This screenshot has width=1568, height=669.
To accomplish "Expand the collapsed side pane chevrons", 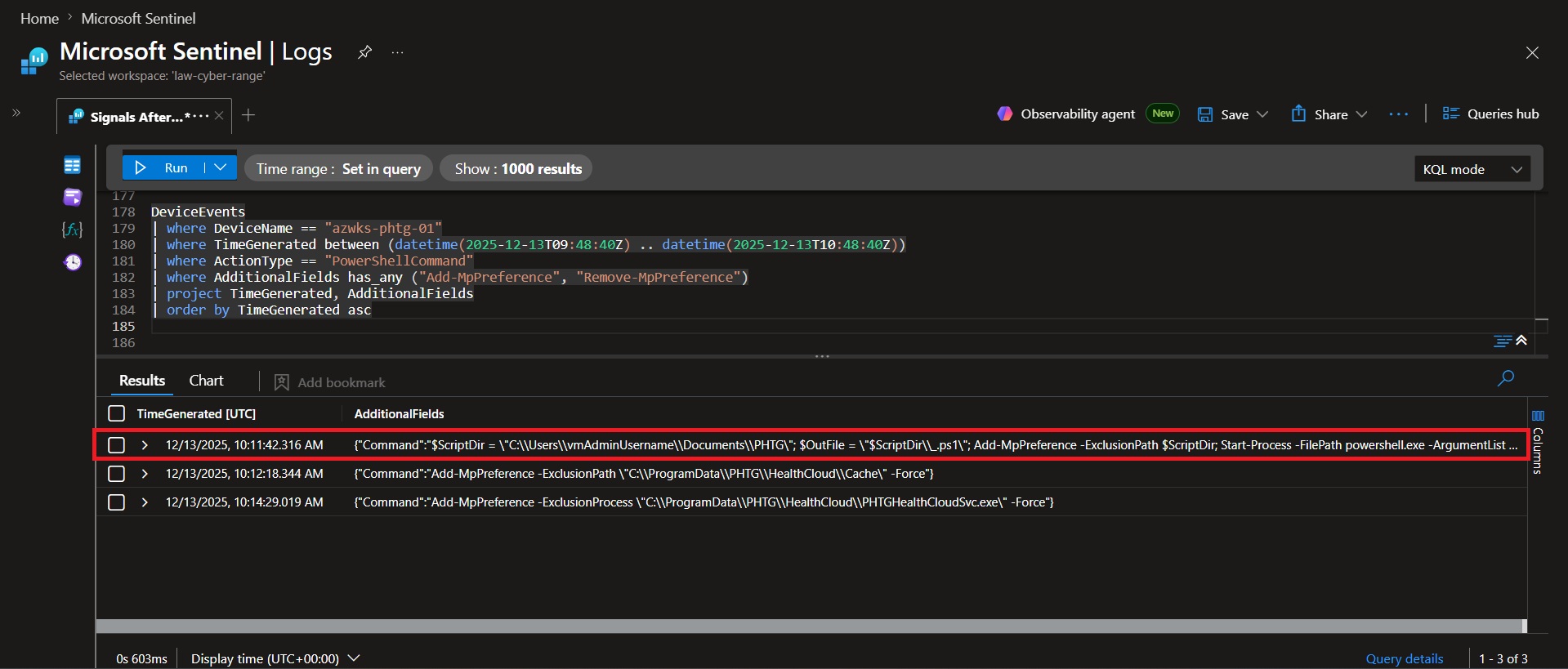I will pos(16,113).
